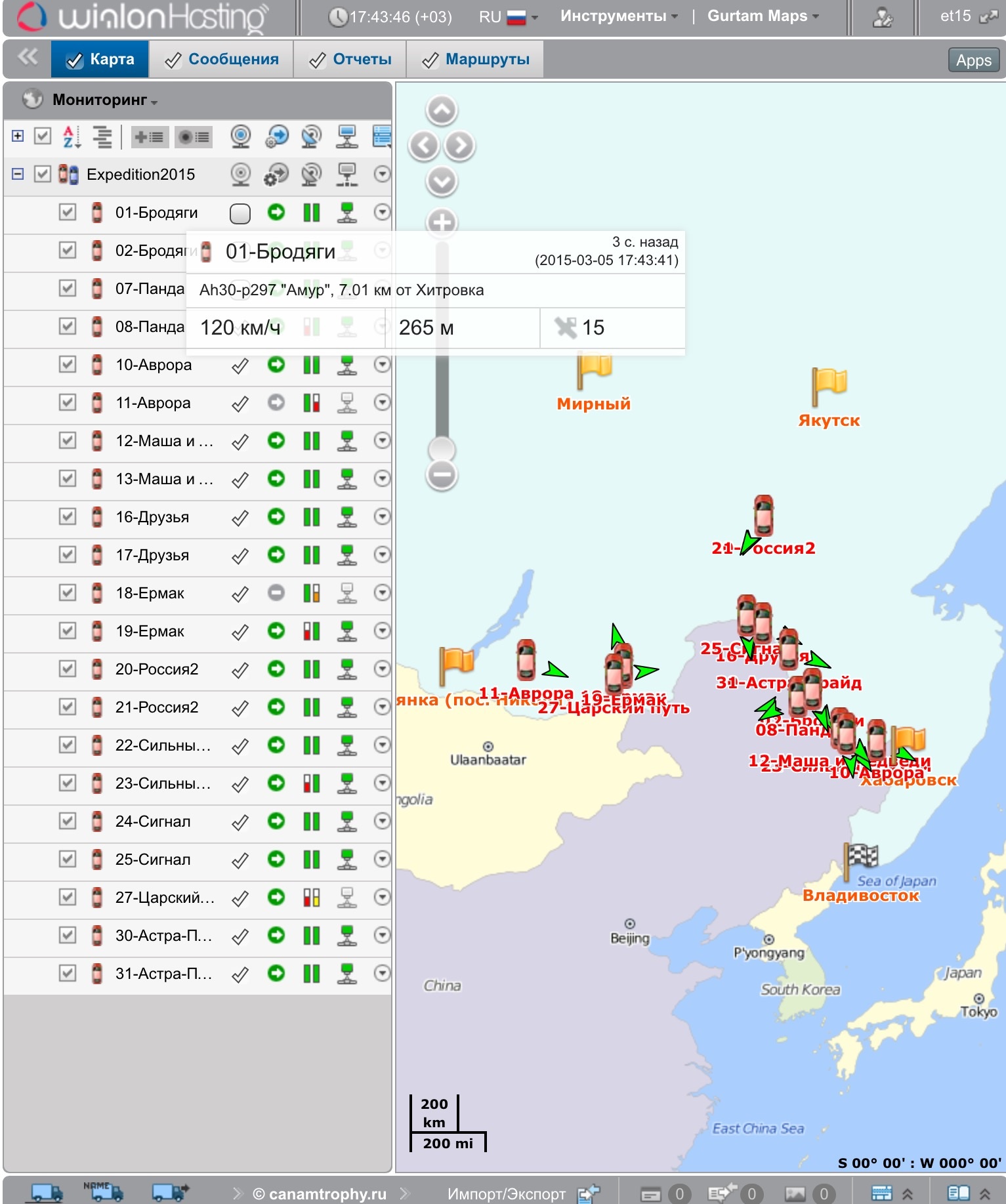Open the Мониторинг panel dropdown
This screenshot has width=1006, height=1204.
pyautogui.click(x=105, y=100)
